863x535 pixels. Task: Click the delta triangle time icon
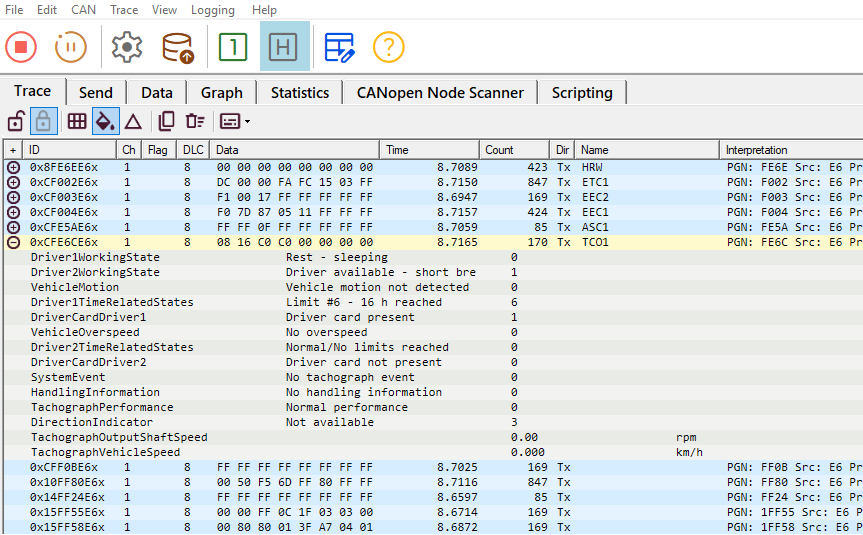tap(133, 121)
